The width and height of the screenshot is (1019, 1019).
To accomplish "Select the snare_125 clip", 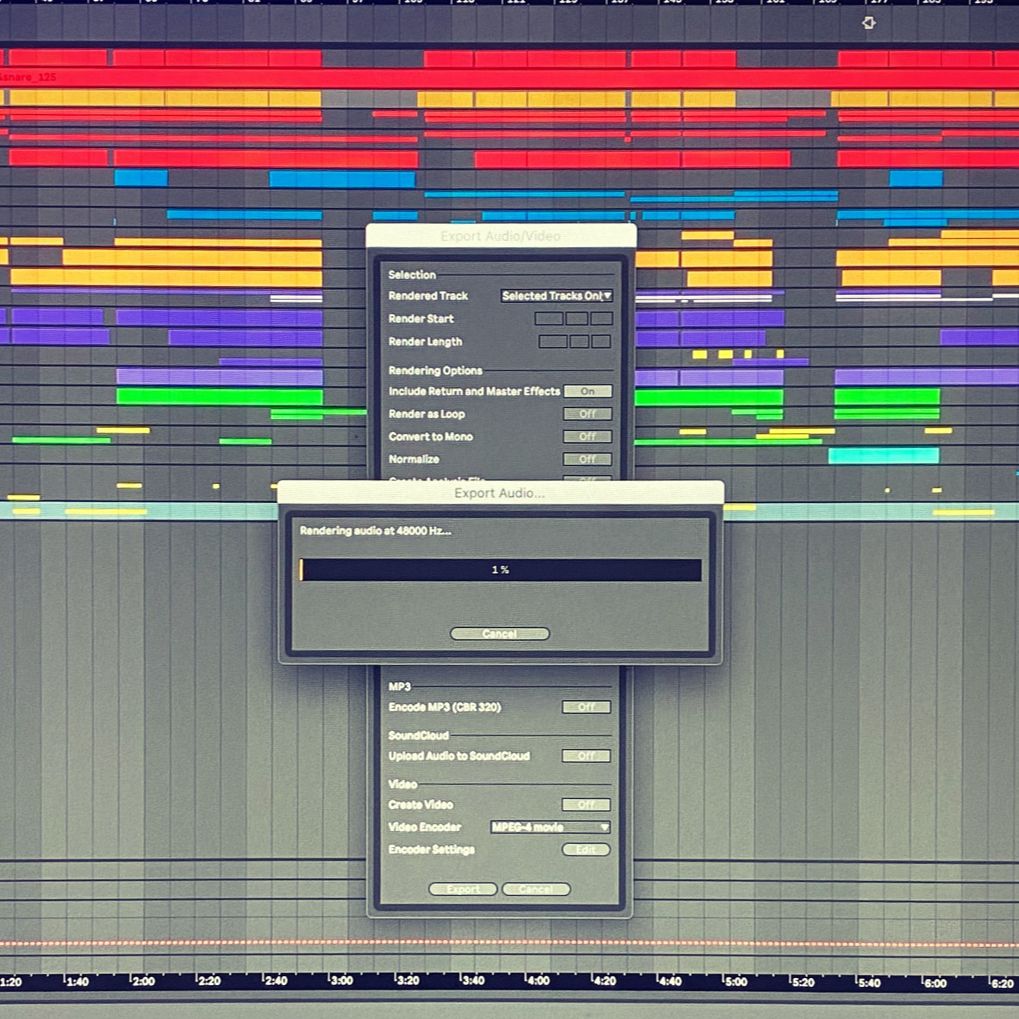I will click(510, 78).
